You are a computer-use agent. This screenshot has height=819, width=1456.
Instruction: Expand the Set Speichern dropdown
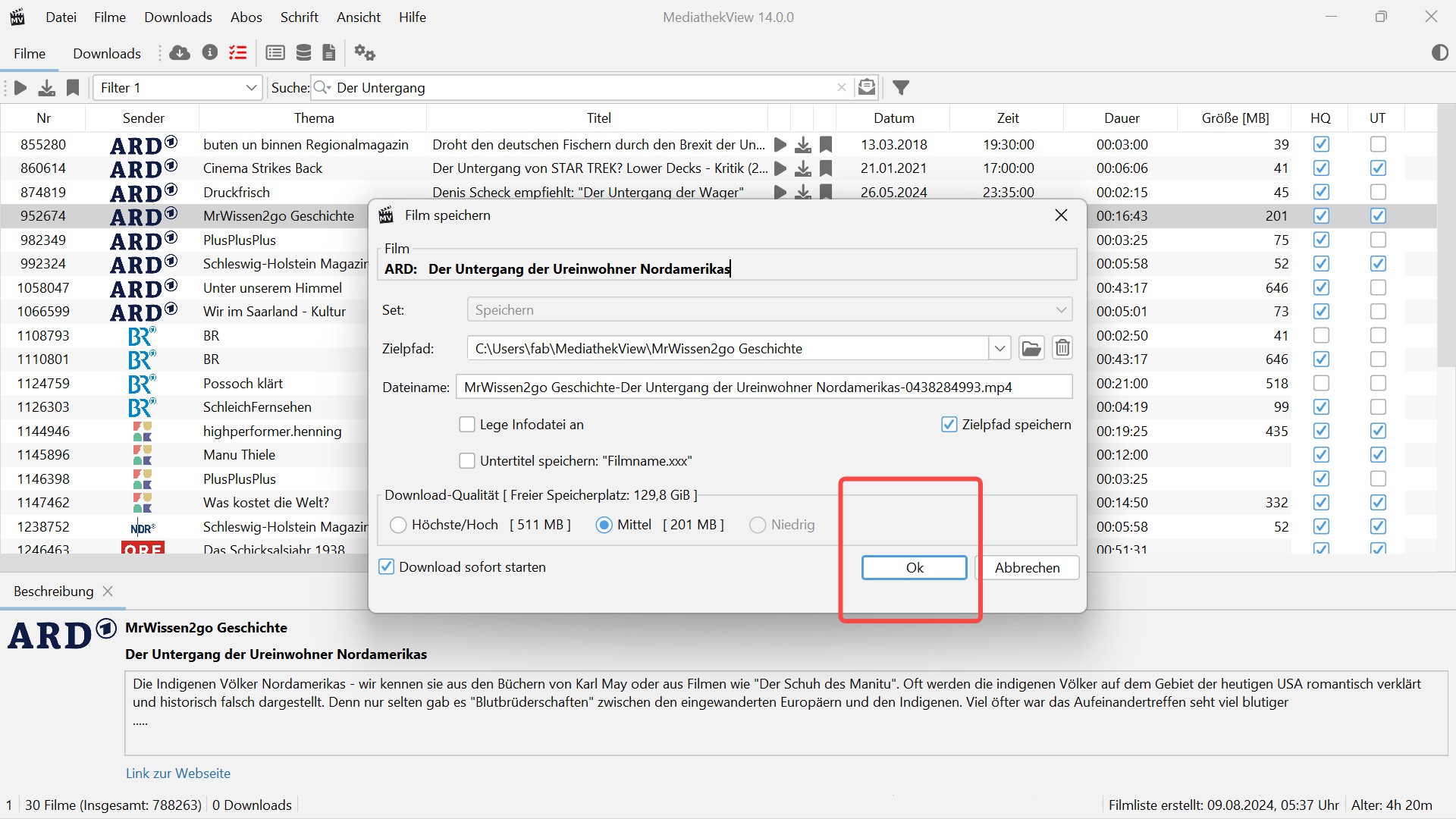click(x=770, y=309)
